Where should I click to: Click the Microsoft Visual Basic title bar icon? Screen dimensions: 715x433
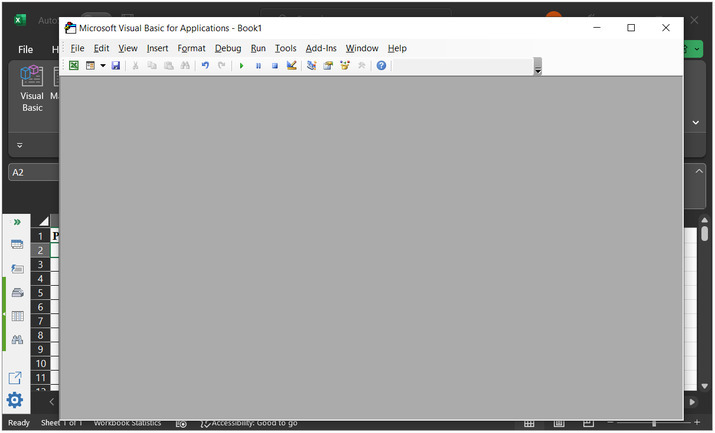click(x=70, y=28)
